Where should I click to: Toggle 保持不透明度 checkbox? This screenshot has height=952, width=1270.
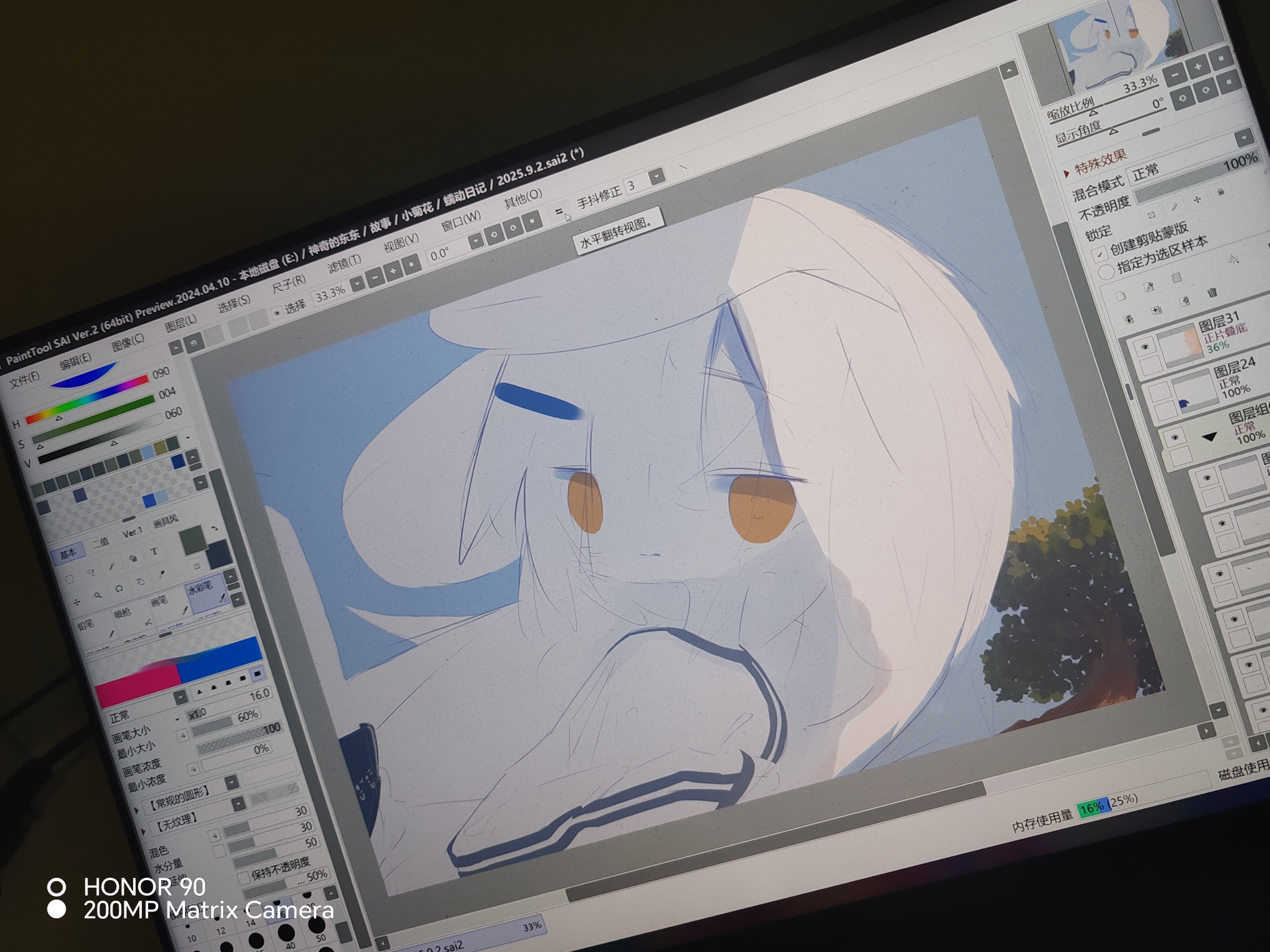[243, 878]
